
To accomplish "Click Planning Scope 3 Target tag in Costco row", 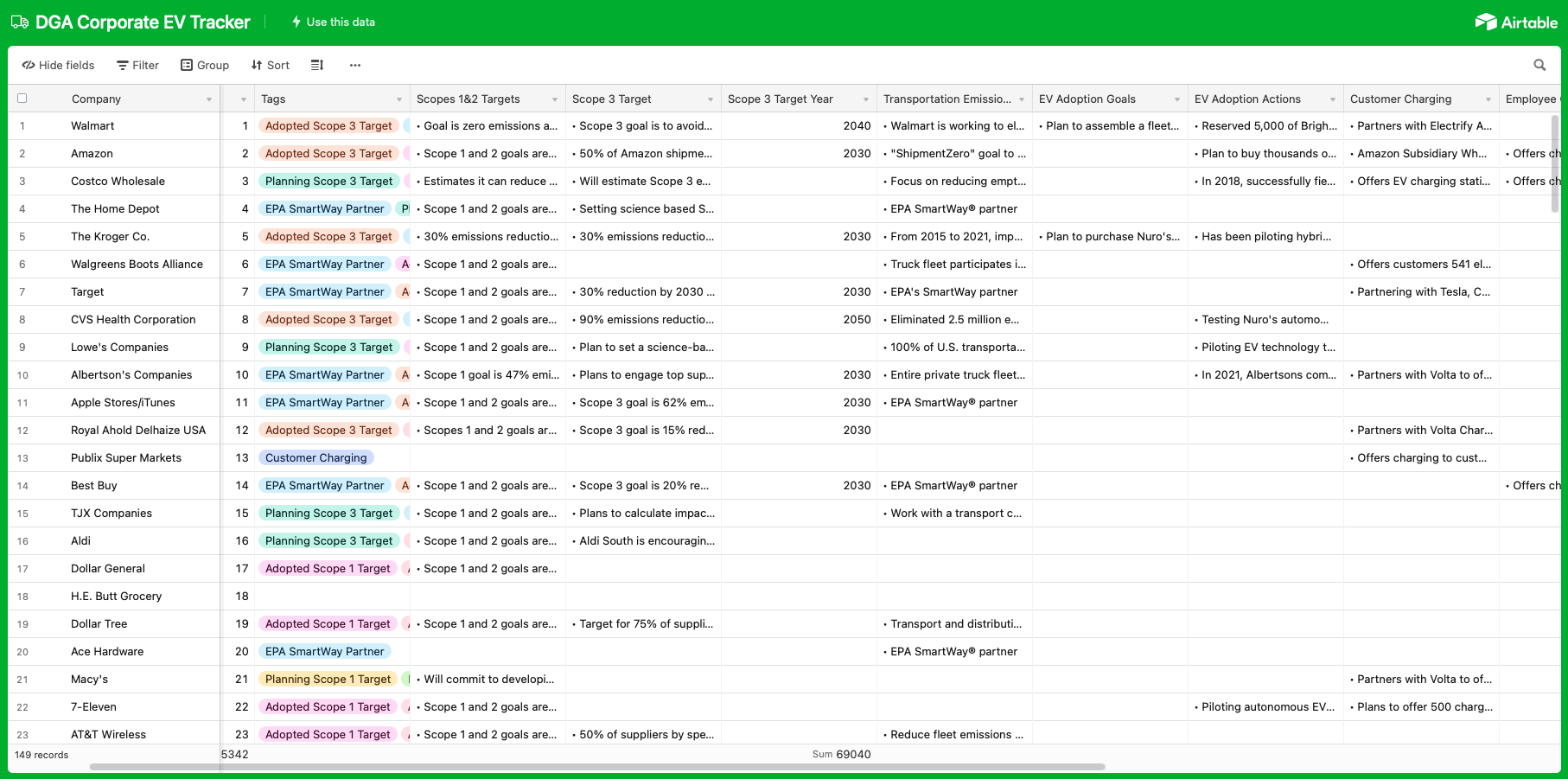I will click(x=328, y=181).
